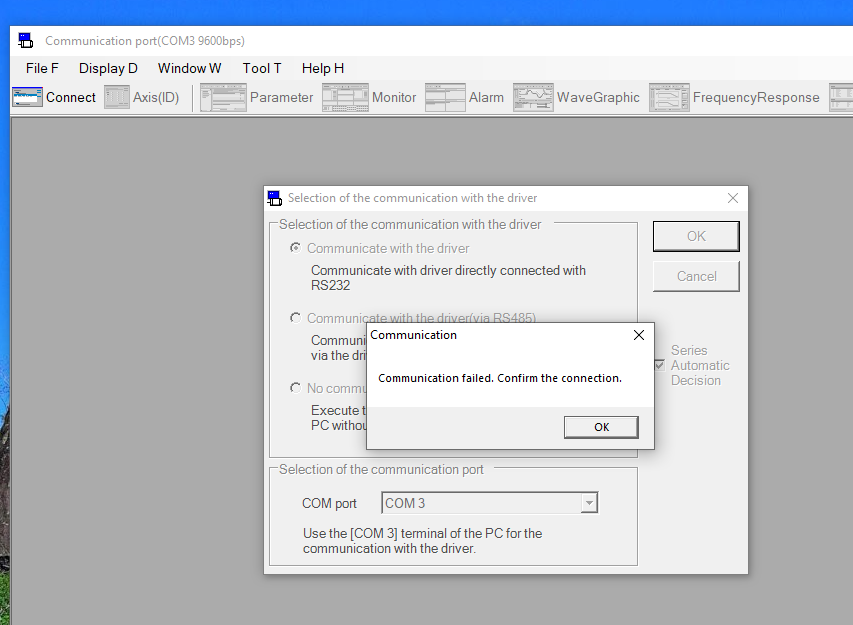
Task: Select 'Communicate with the driver(via RS485)' radio
Action: 295,318
